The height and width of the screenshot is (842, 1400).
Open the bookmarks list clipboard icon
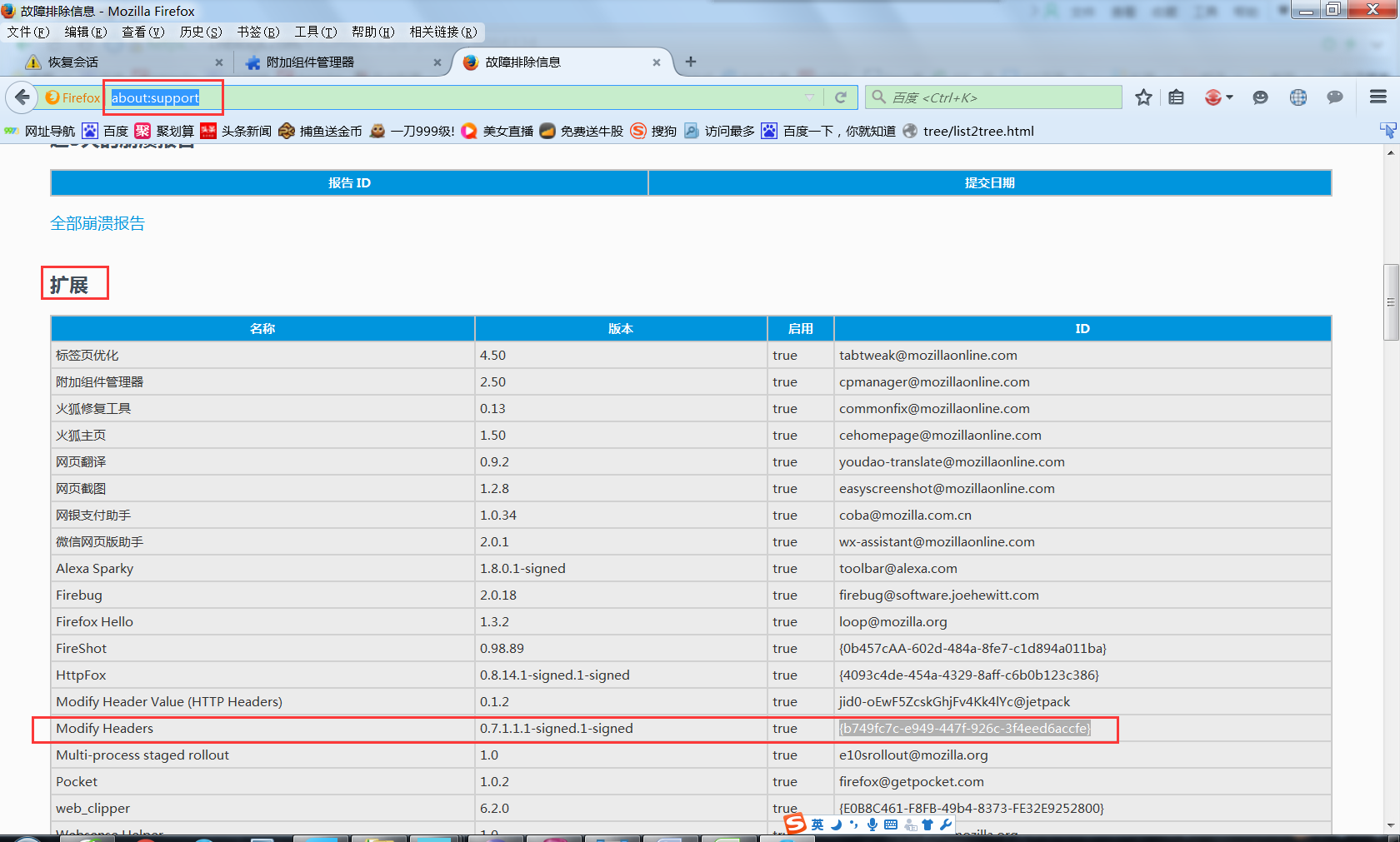pos(1176,97)
